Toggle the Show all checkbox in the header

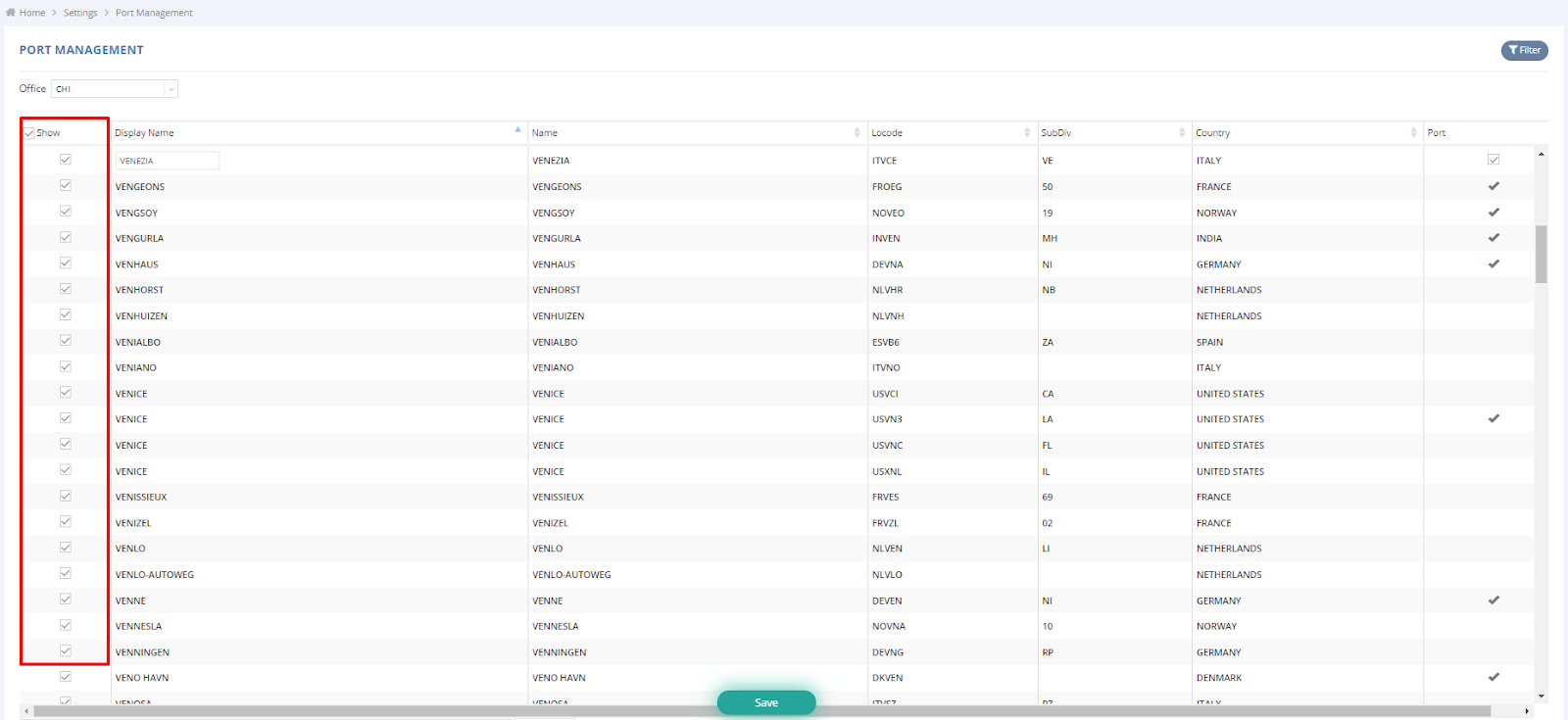click(29, 133)
